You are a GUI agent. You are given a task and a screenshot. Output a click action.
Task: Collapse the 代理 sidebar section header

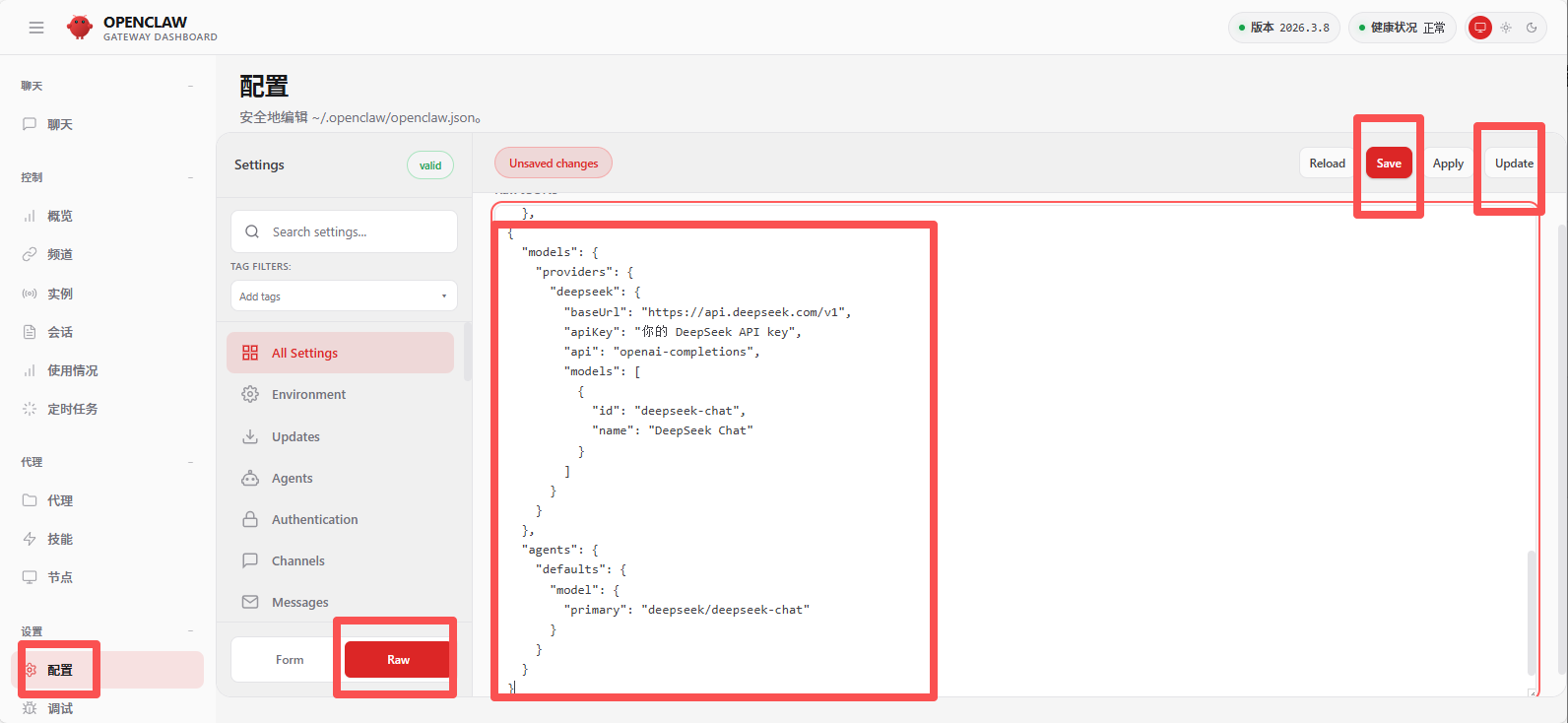click(107, 462)
